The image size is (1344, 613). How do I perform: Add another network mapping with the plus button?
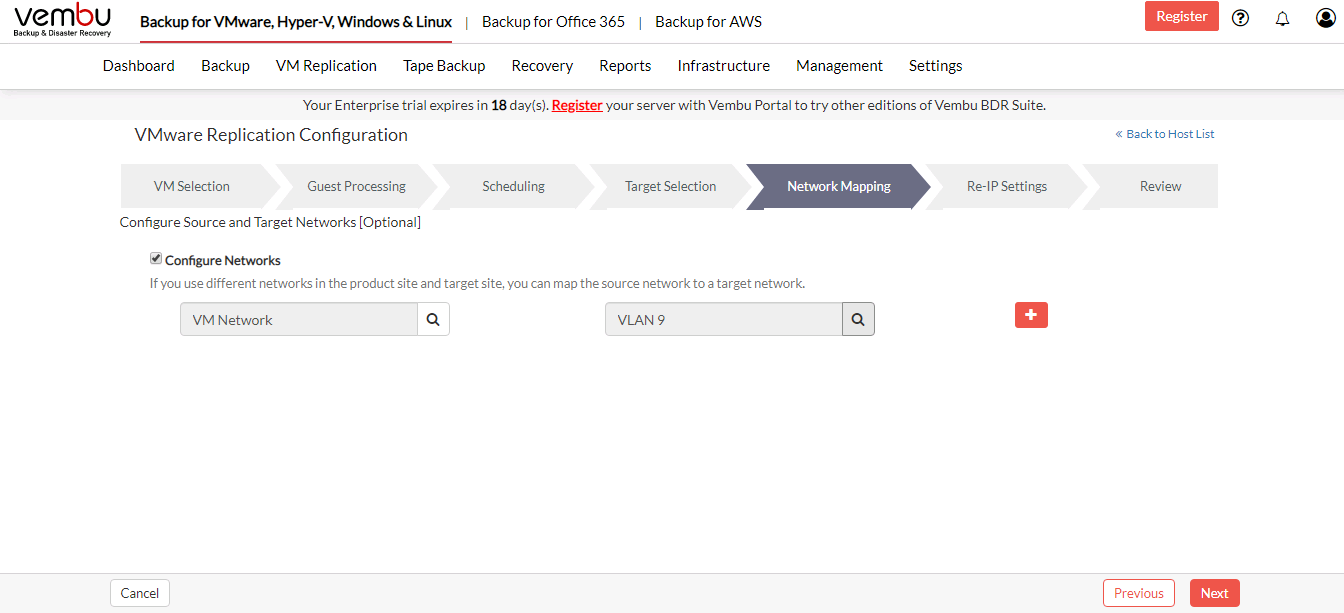(x=1031, y=315)
